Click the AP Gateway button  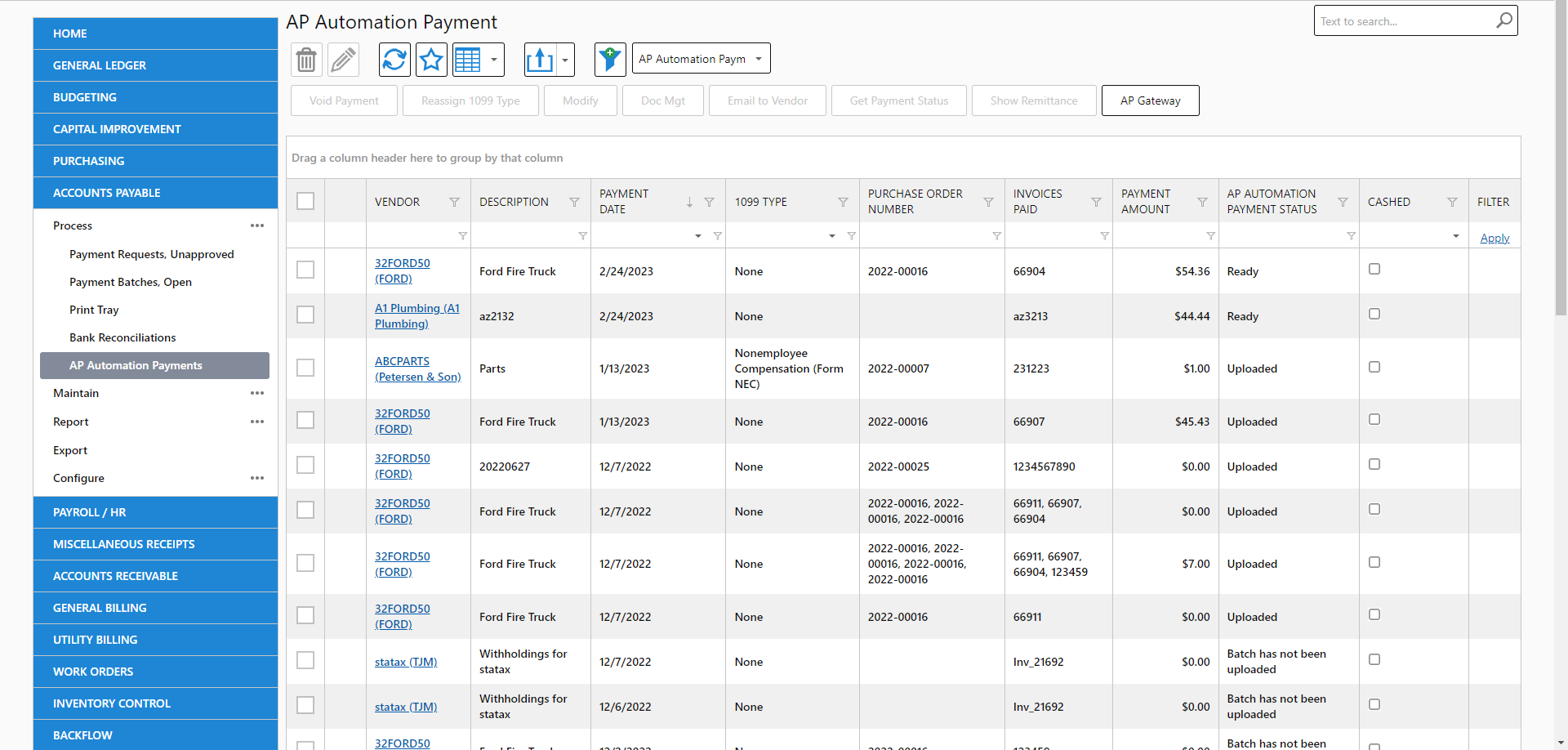pyautogui.click(x=1150, y=100)
